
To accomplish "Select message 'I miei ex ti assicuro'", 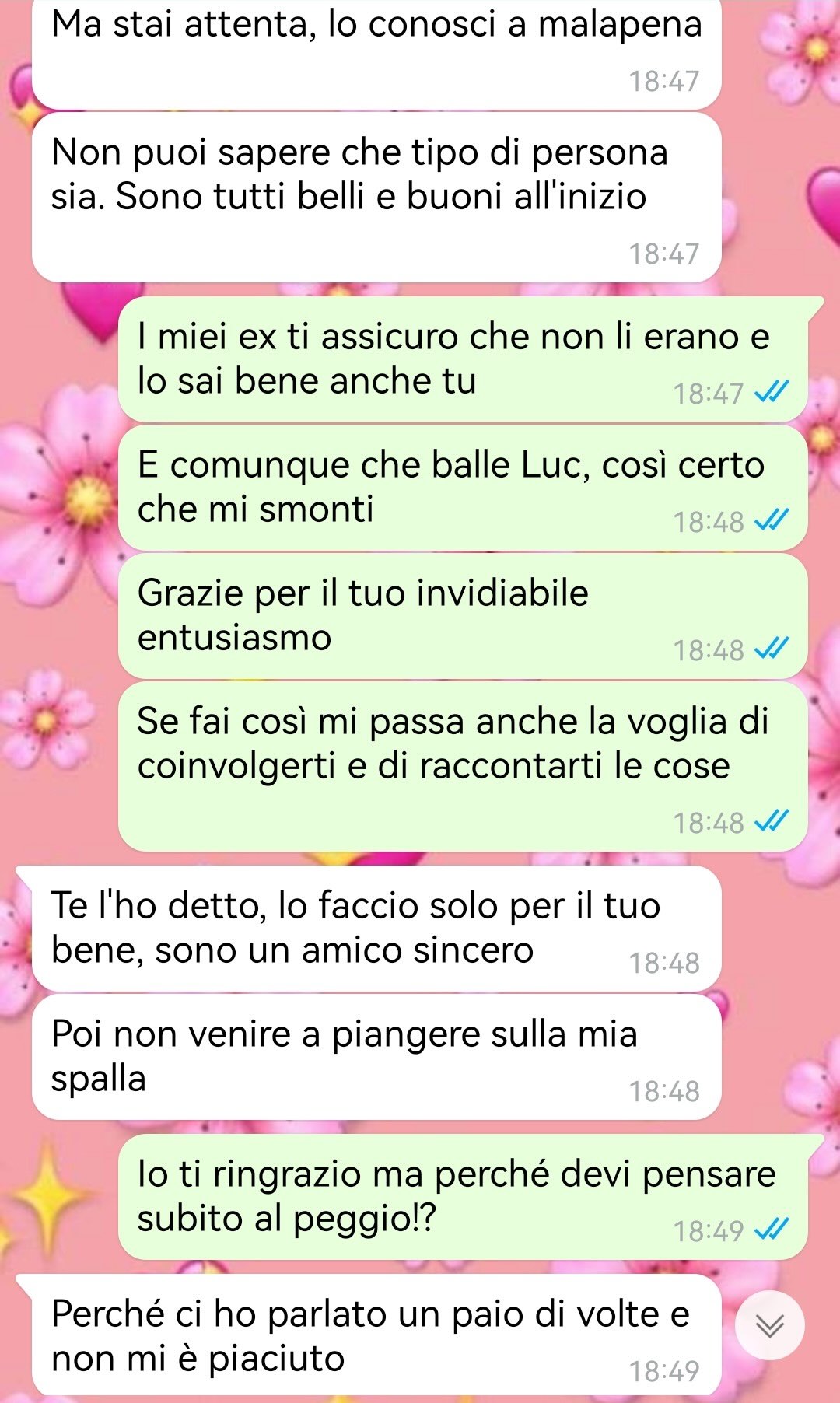I will pyautogui.click(x=463, y=359).
